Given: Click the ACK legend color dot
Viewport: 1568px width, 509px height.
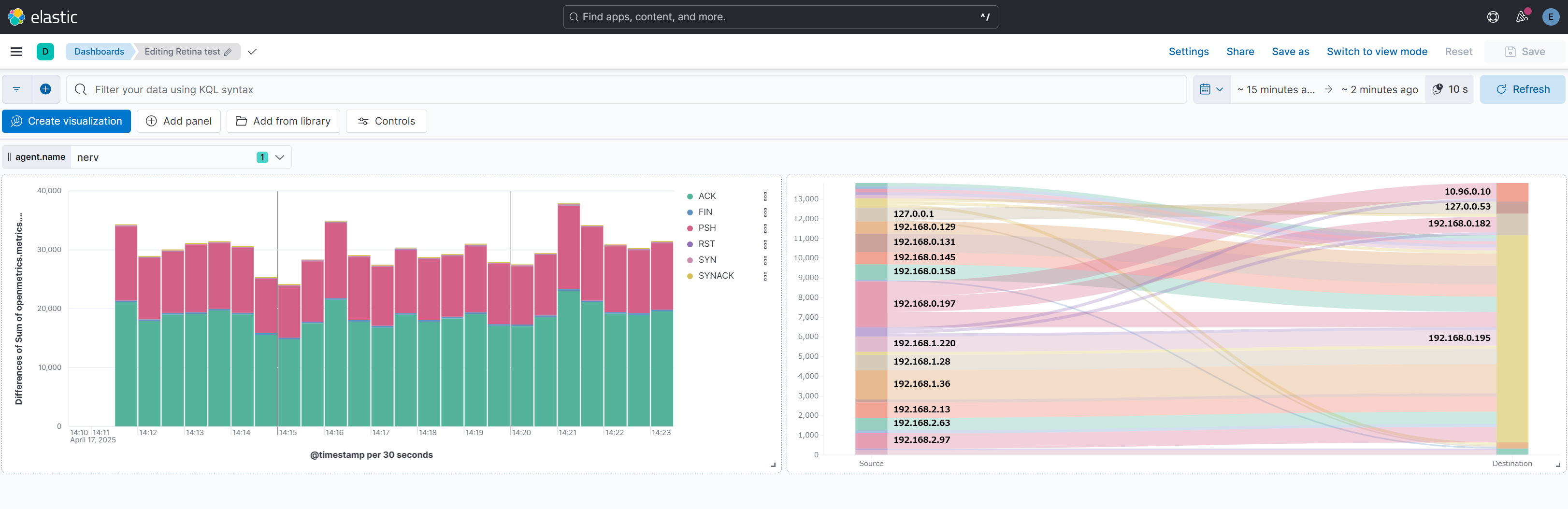Looking at the screenshot, I should (x=690, y=197).
